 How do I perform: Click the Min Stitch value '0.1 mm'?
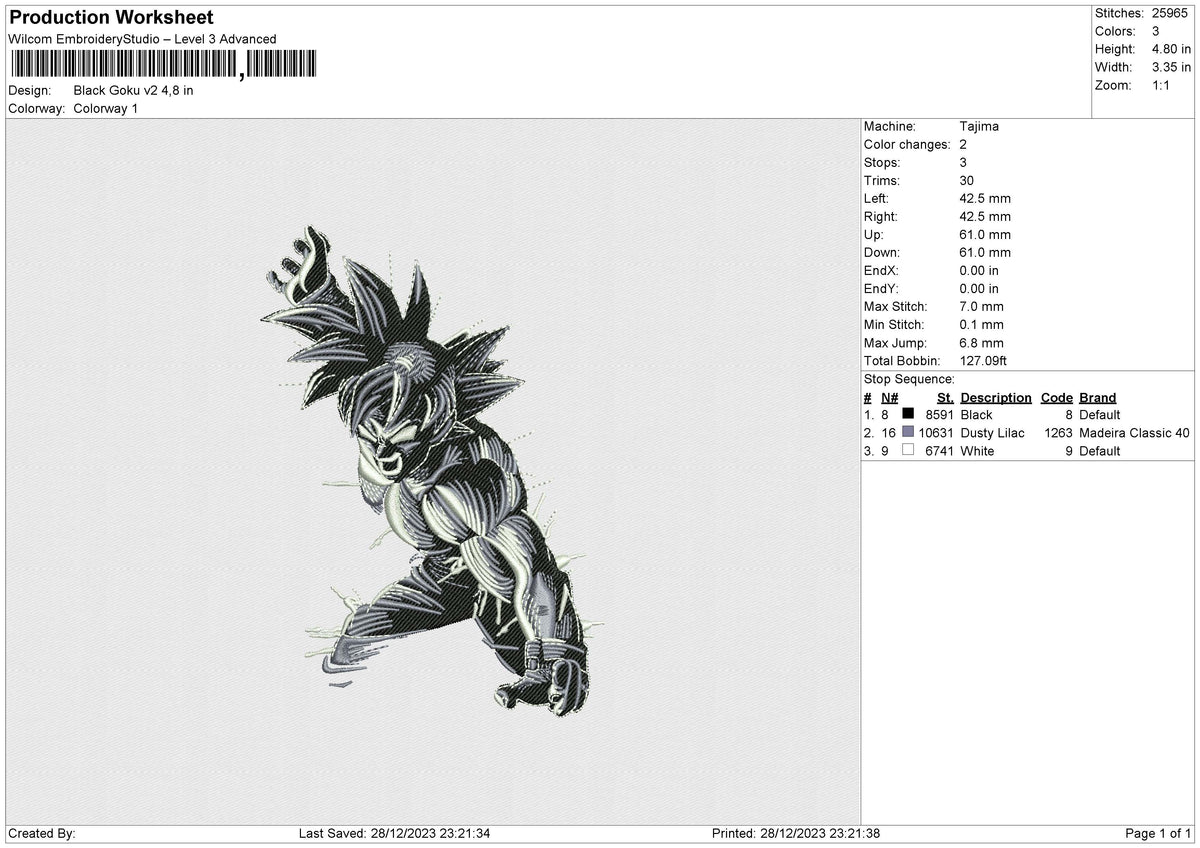(981, 324)
